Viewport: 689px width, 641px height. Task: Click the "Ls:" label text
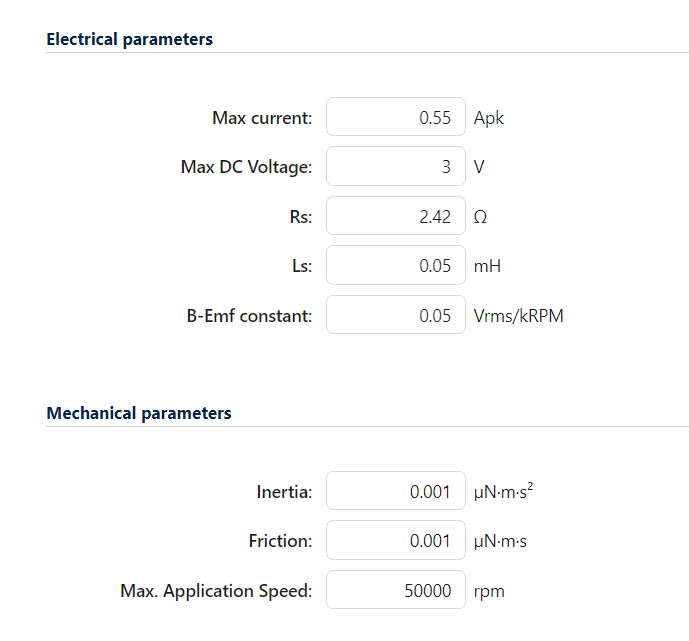coord(301,266)
